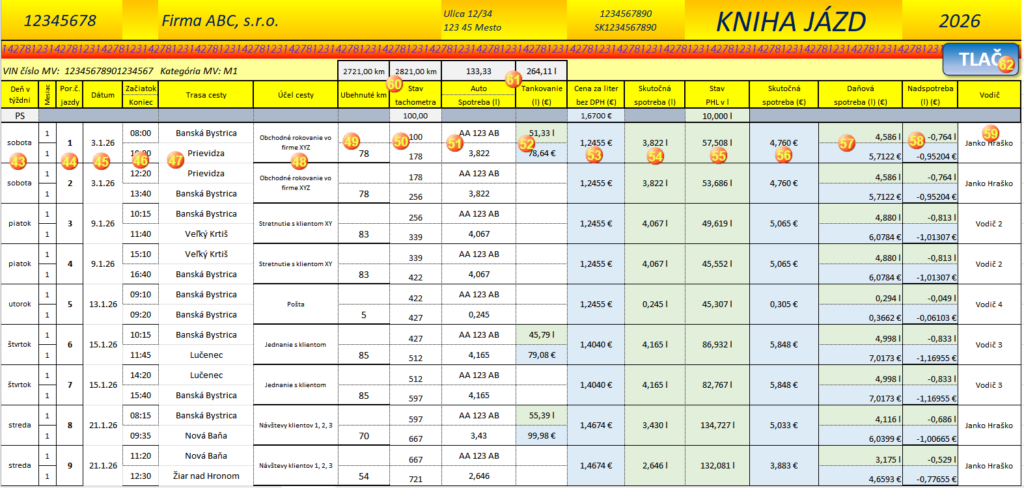
Task: Select the orange marker numbered 48
Action: 299,161
